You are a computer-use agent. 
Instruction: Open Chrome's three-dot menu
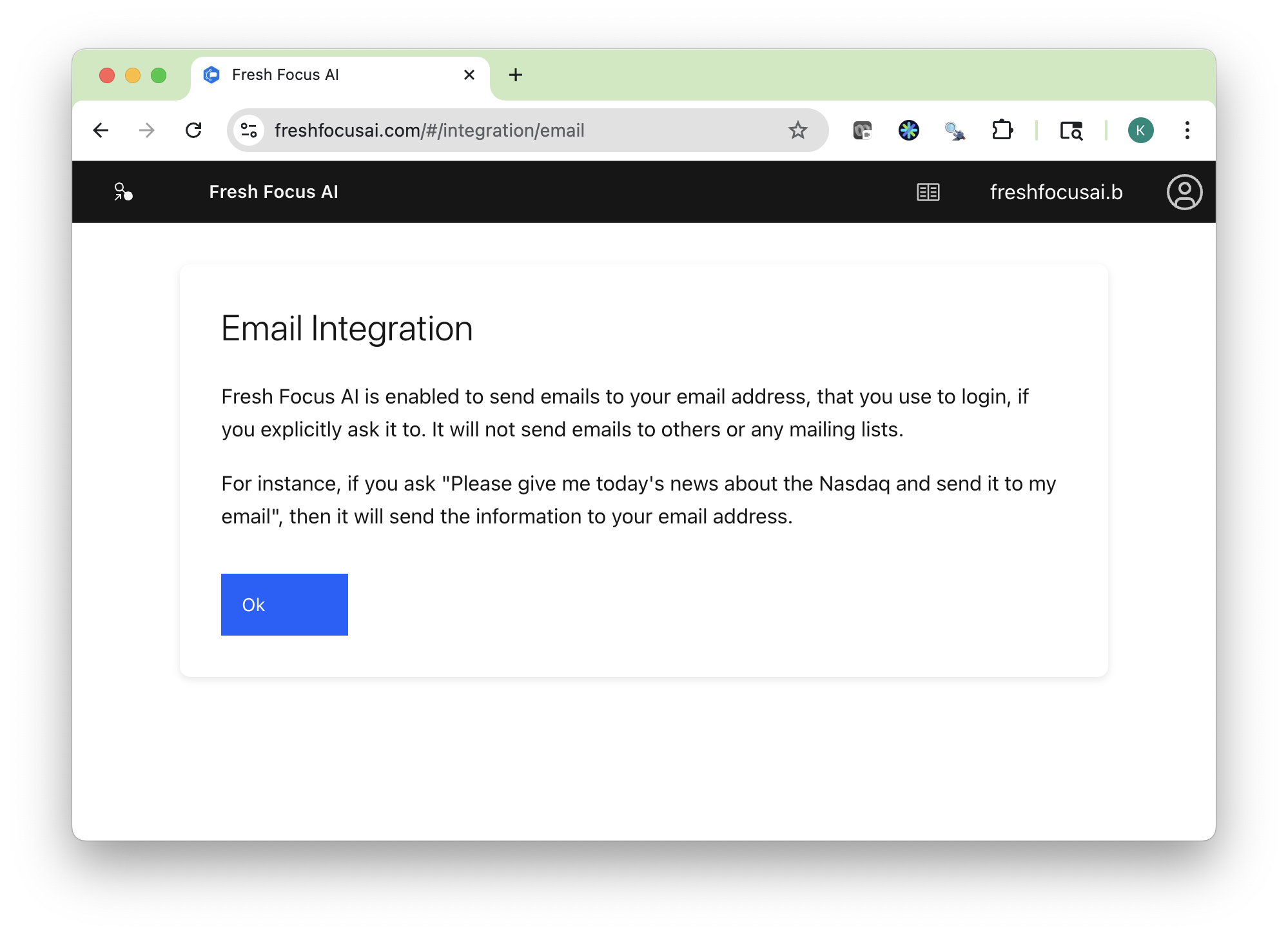(1187, 130)
